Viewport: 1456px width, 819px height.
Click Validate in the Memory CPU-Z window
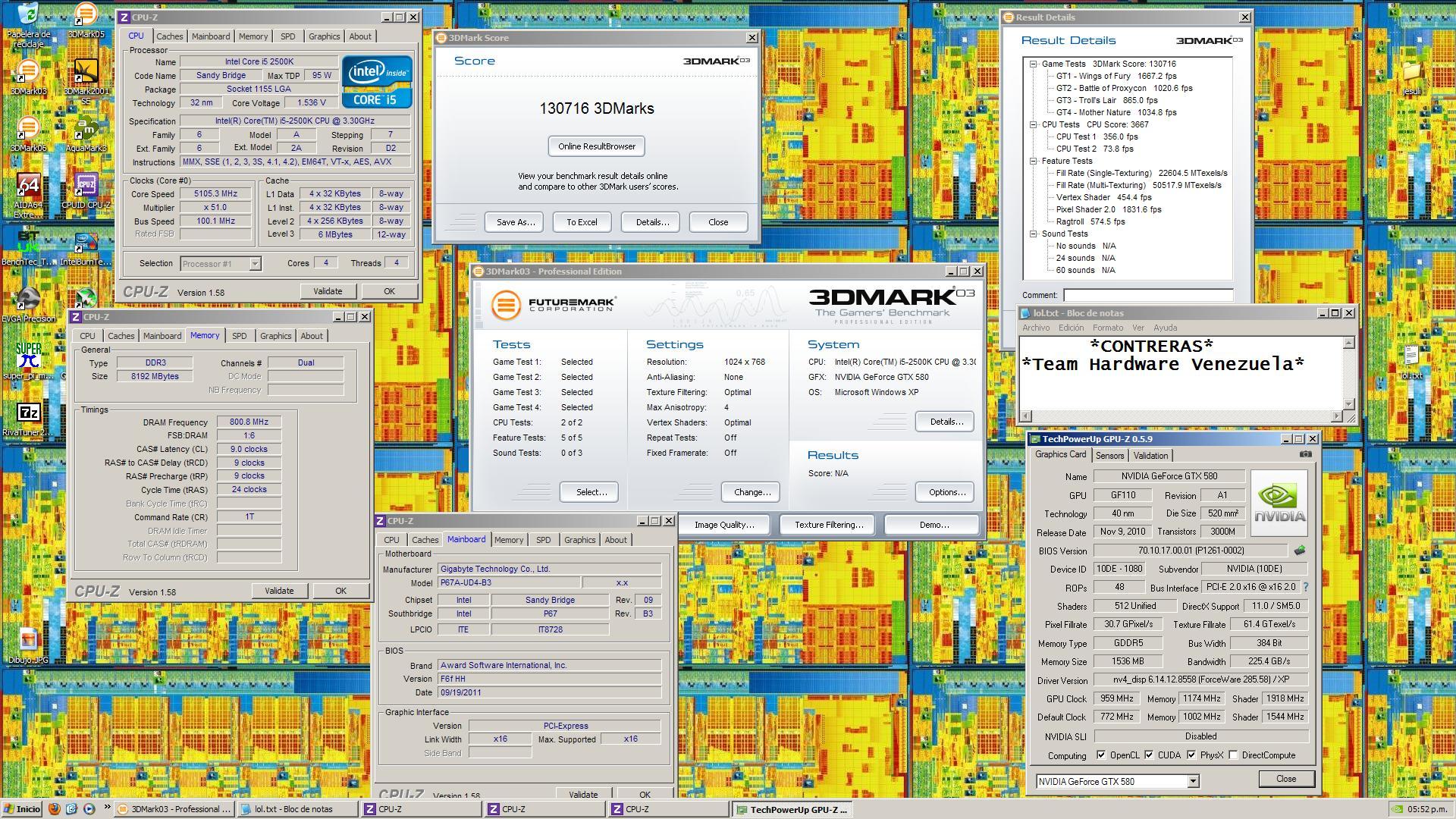click(x=279, y=591)
